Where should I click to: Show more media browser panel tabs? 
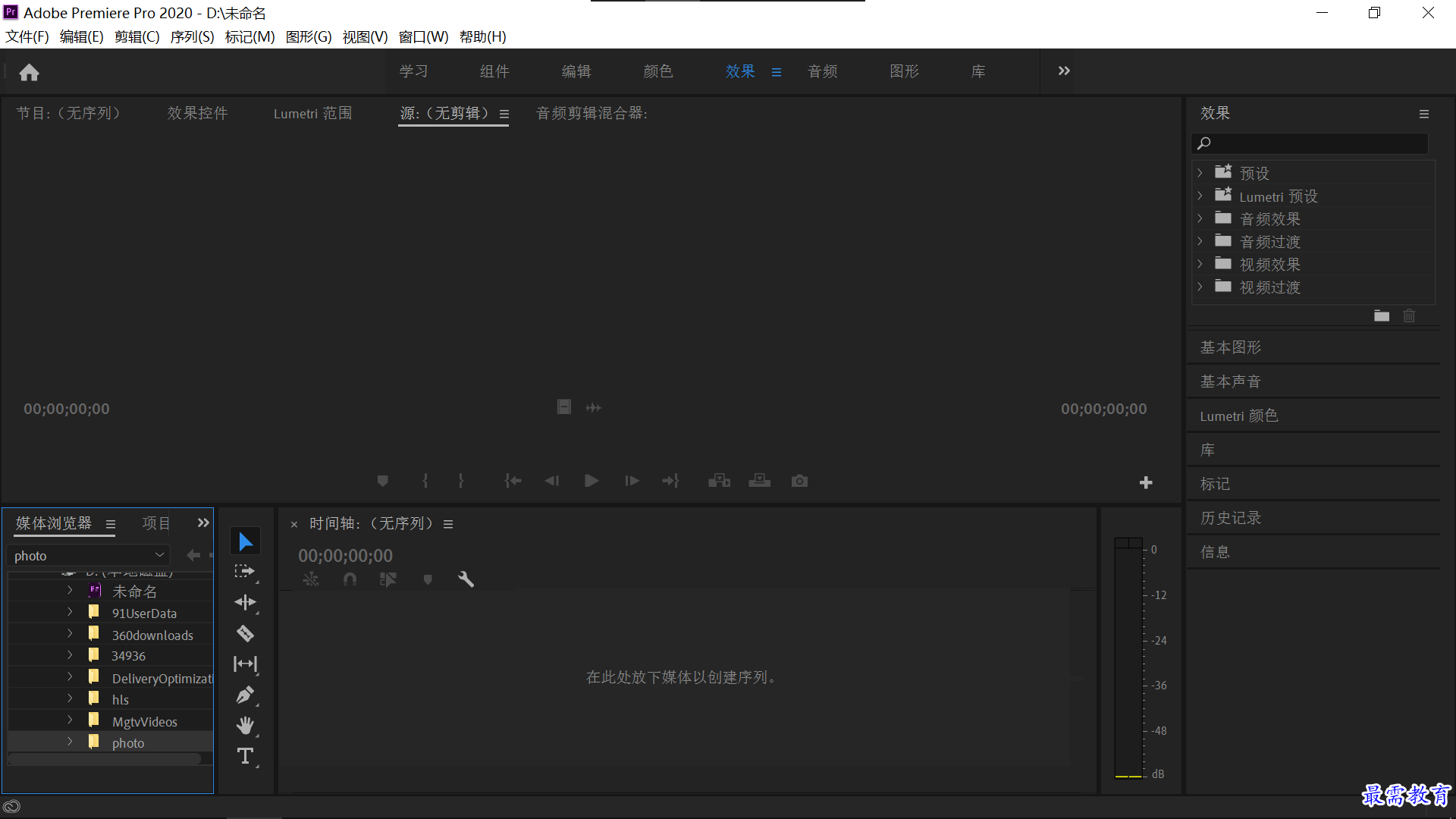tap(203, 522)
